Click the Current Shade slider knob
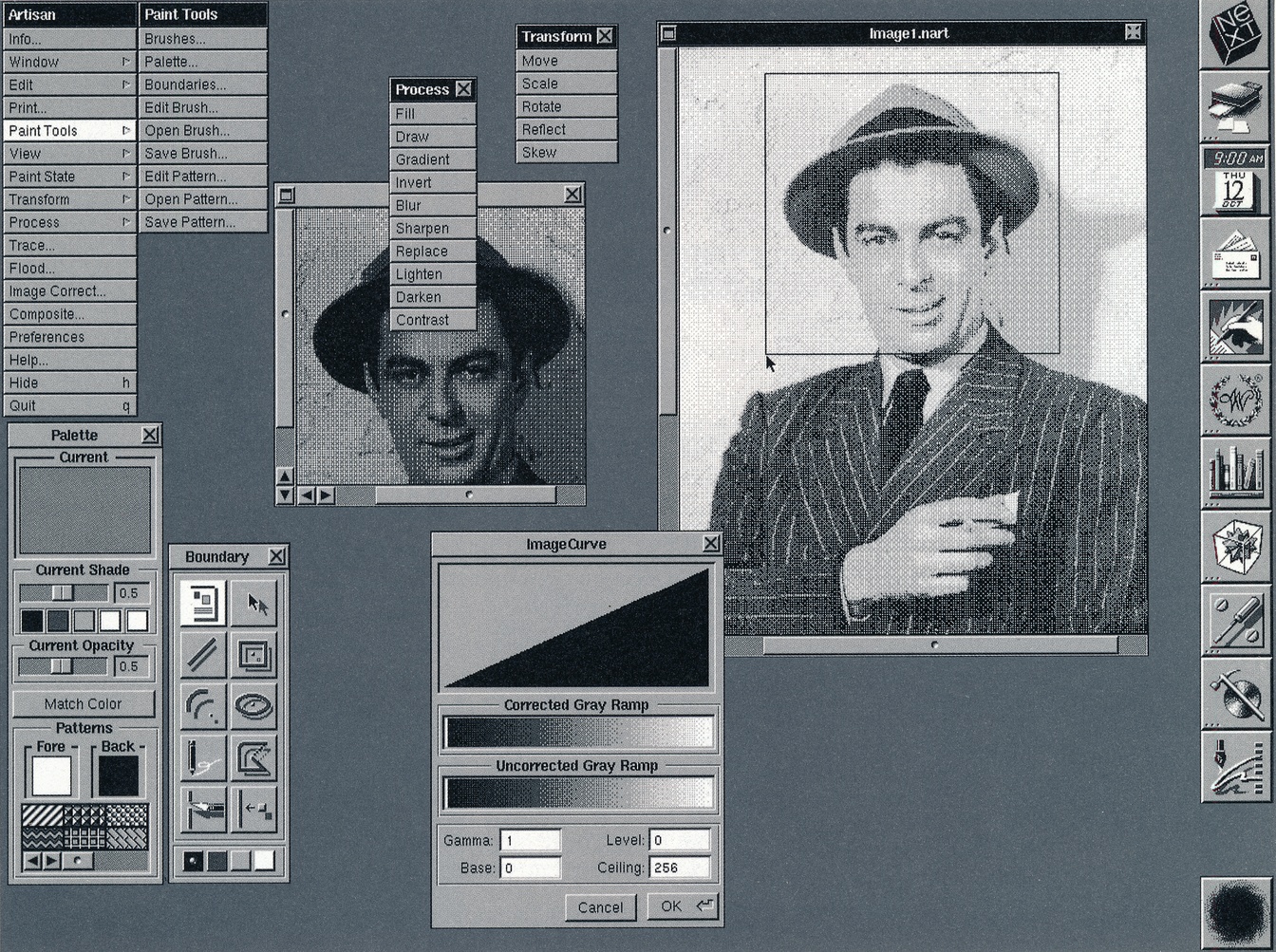 click(x=62, y=592)
